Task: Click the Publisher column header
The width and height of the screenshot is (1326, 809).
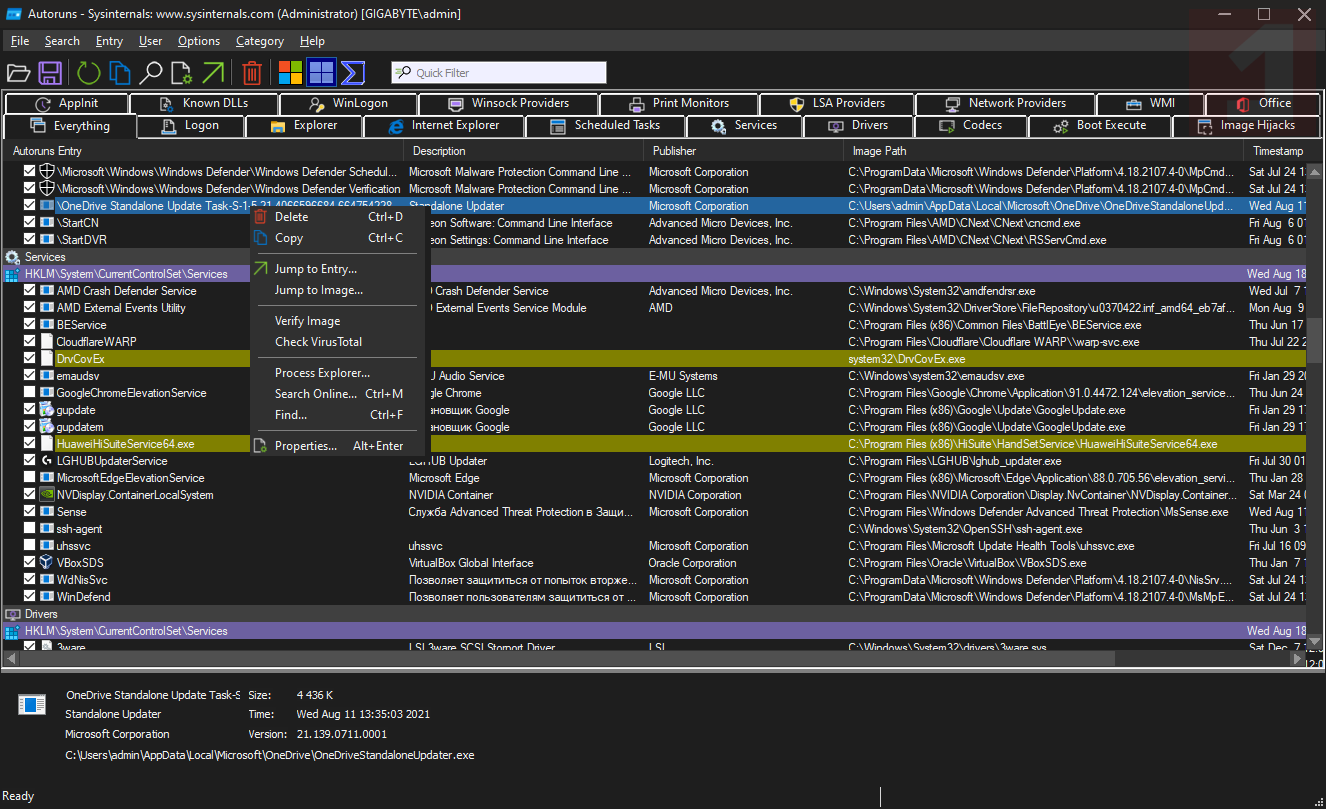Action: [674, 151]
